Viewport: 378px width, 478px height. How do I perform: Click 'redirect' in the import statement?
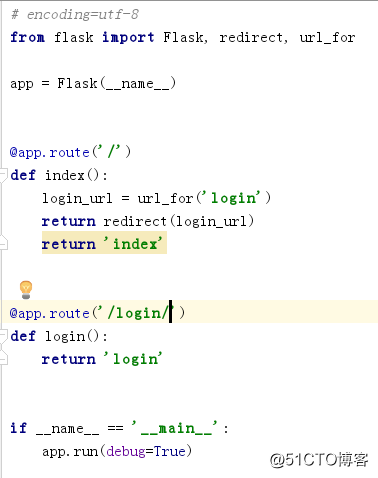(251, 37)
